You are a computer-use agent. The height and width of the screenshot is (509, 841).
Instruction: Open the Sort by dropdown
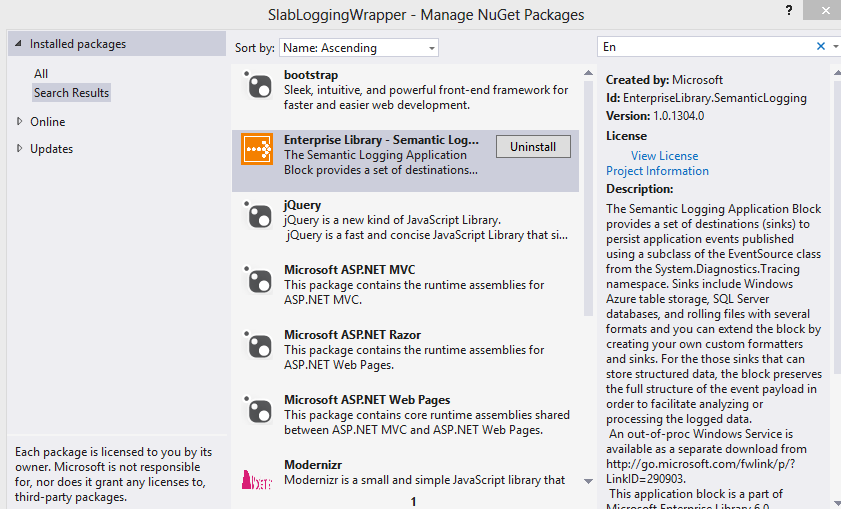pos(358,48)
